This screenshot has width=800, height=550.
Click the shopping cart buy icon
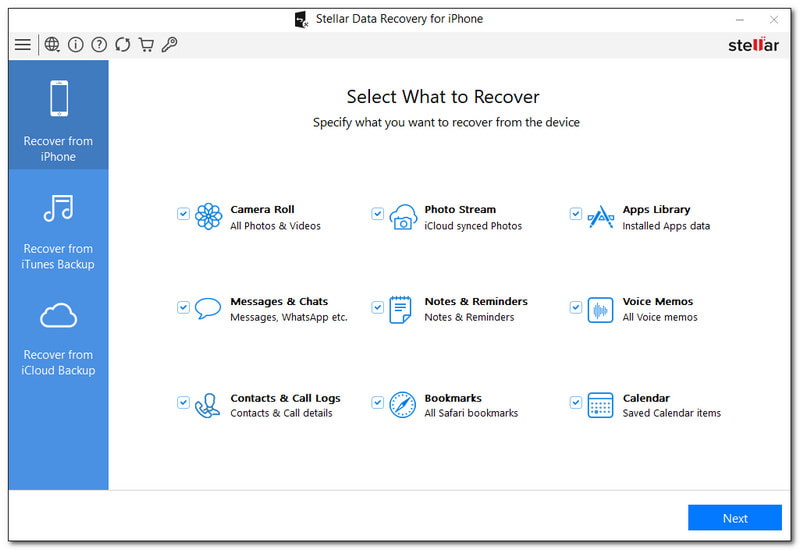point(146,45)
